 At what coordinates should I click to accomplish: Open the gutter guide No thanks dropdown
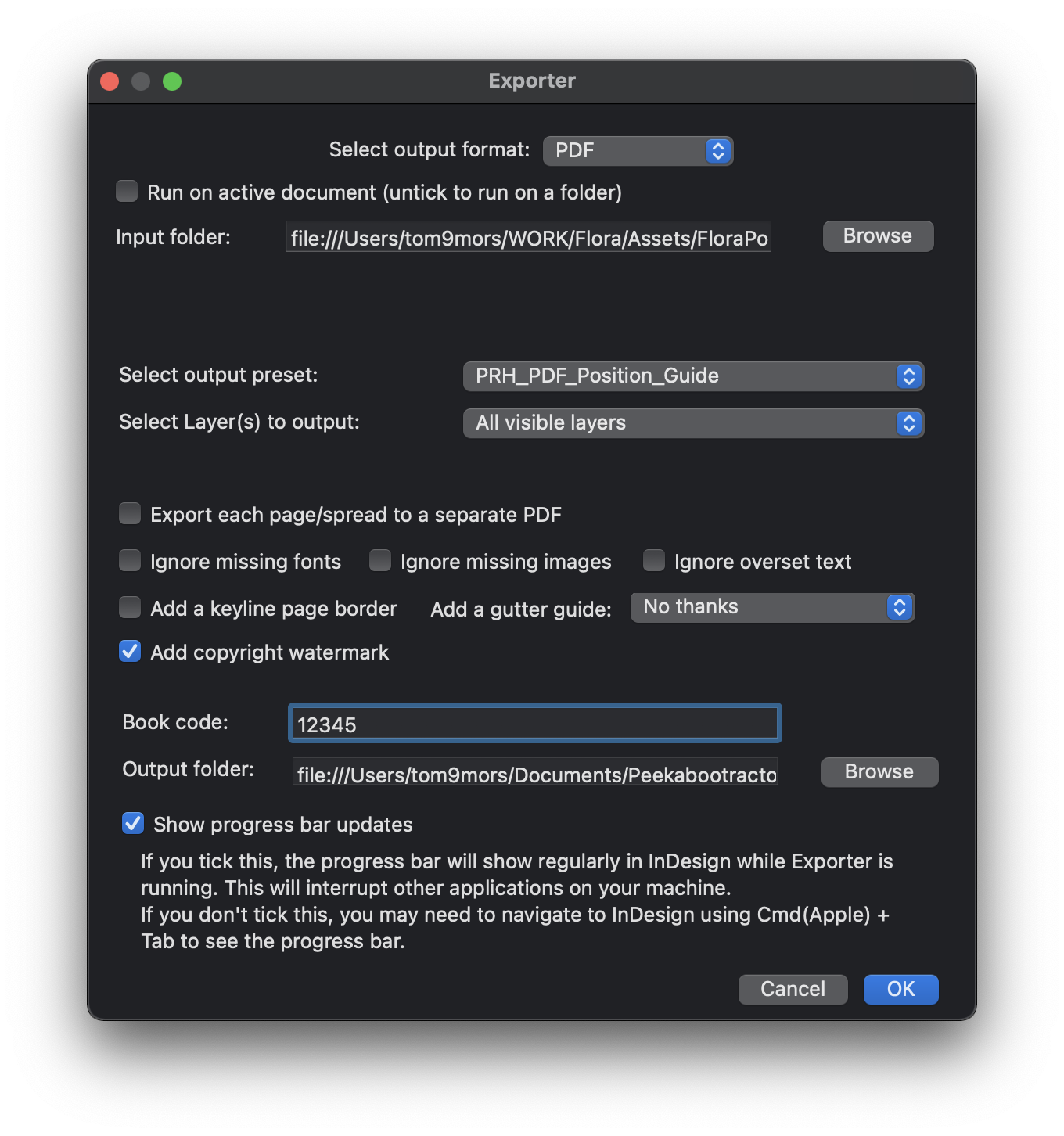(772, 607)
